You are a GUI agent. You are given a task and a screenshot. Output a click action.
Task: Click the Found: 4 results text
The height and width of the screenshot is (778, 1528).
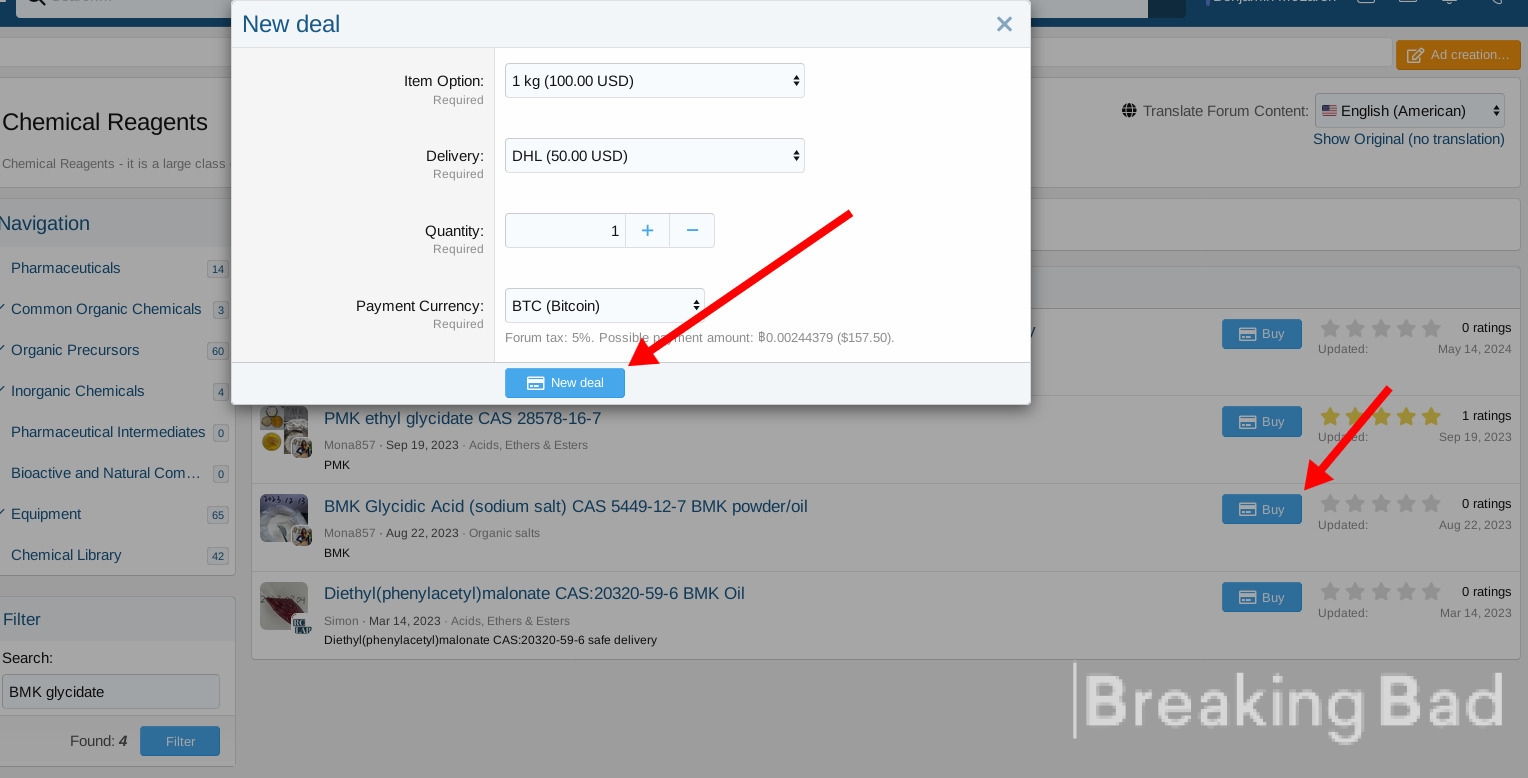tap(98, 741)
